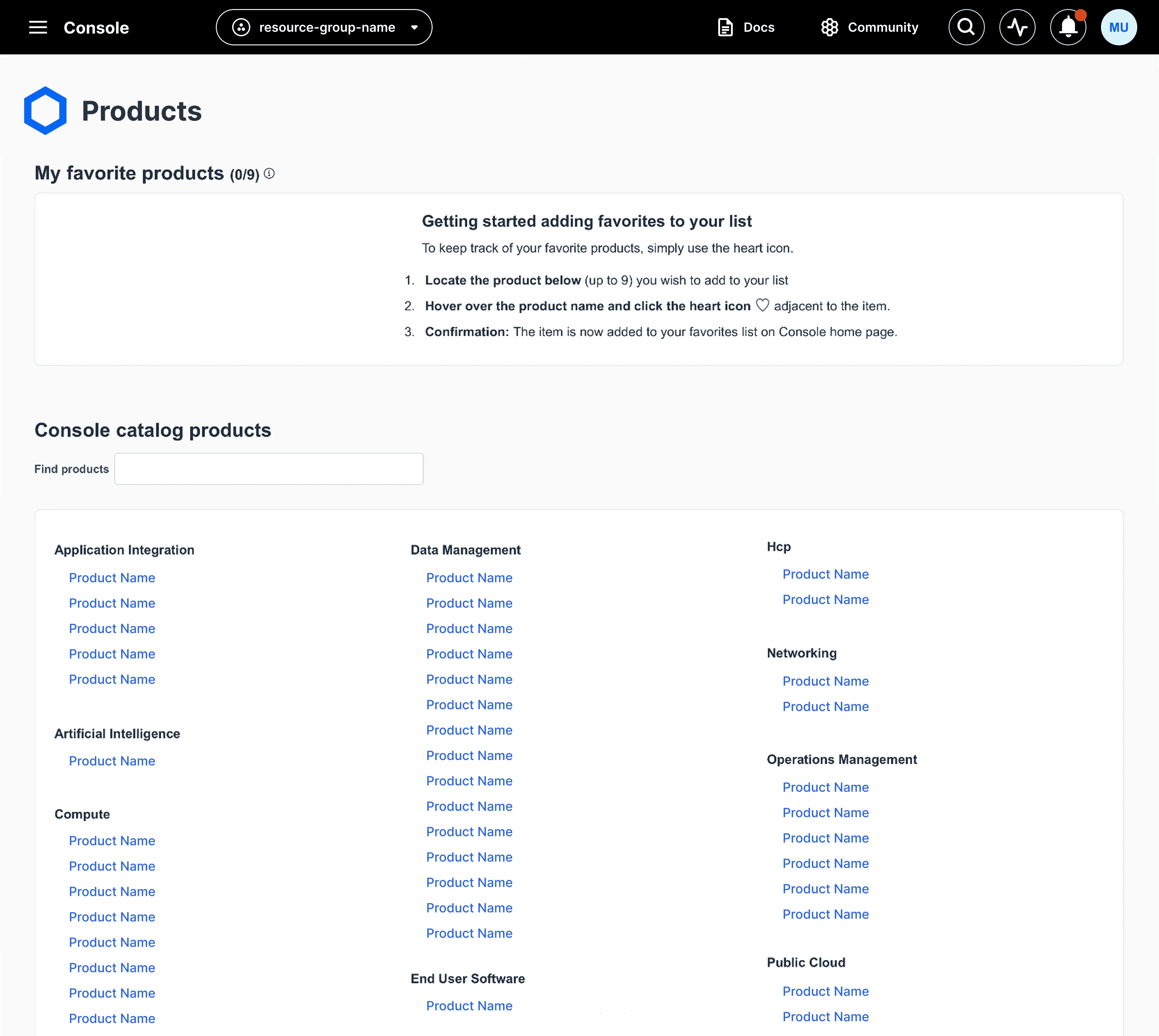Open the Docs menu item
1159x1036 pixels.
[x=758, y=27]
